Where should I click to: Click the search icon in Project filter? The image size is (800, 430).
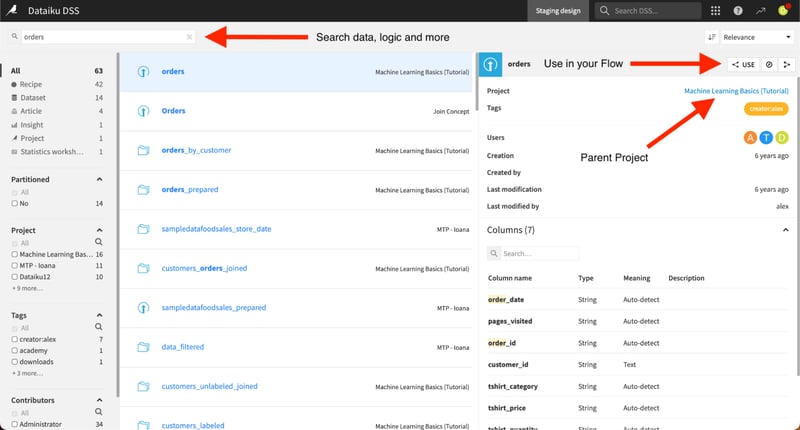[x=98, y=242]
